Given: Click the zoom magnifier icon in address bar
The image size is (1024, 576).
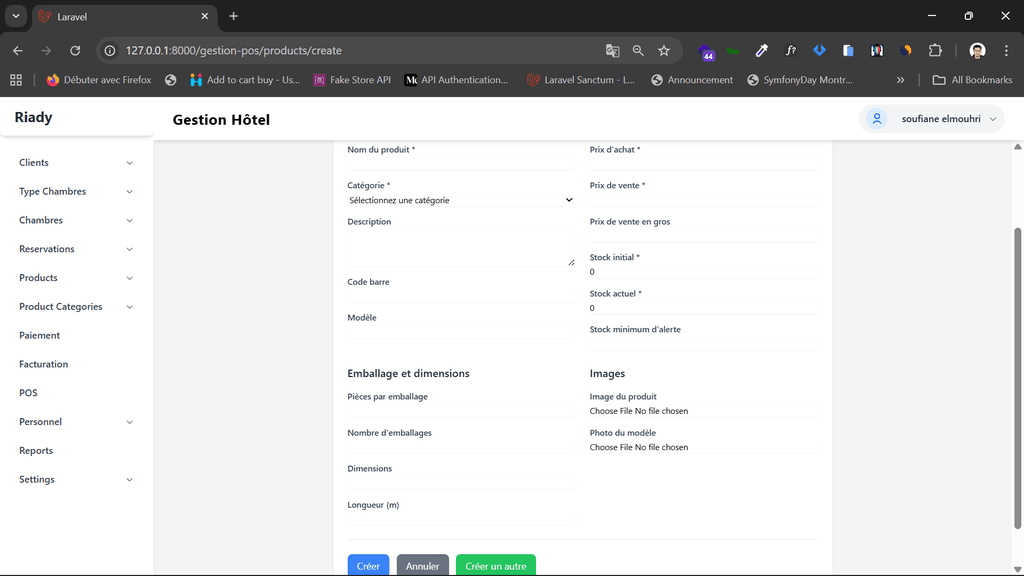Looking at the screenshot, I should pos(638,51).
